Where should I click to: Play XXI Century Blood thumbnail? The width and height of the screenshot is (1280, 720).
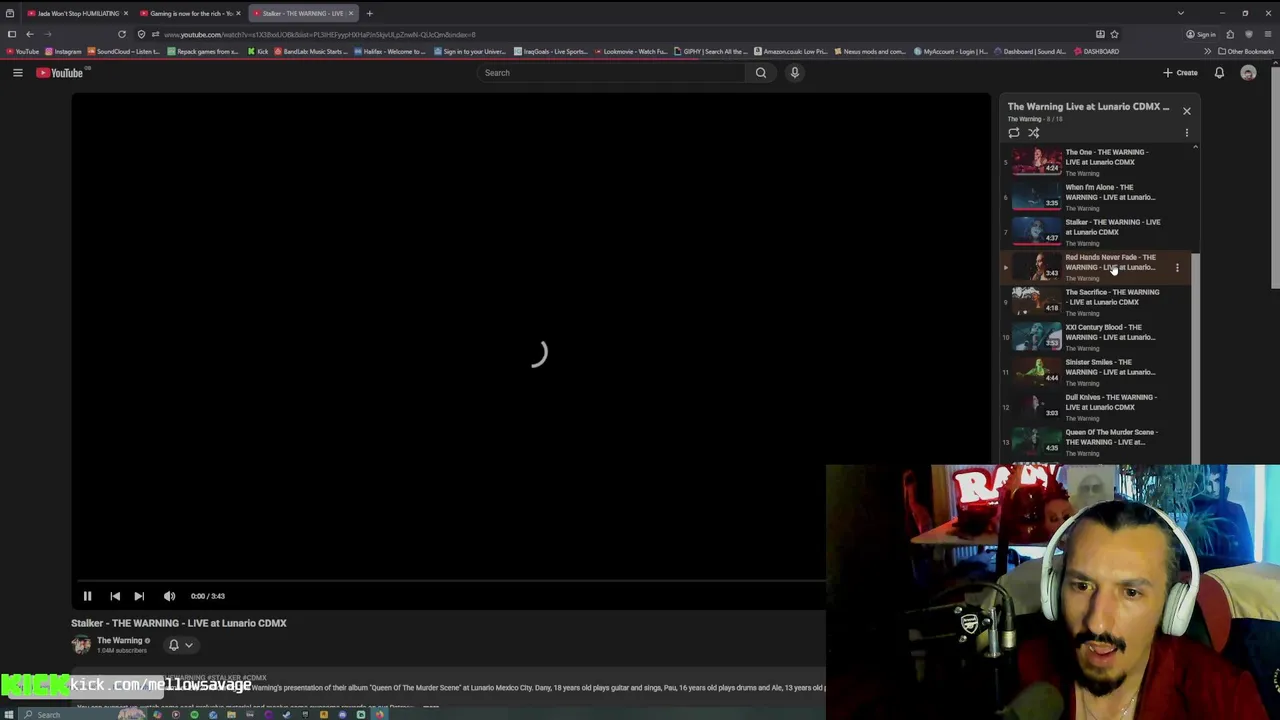pos(1037,337)
